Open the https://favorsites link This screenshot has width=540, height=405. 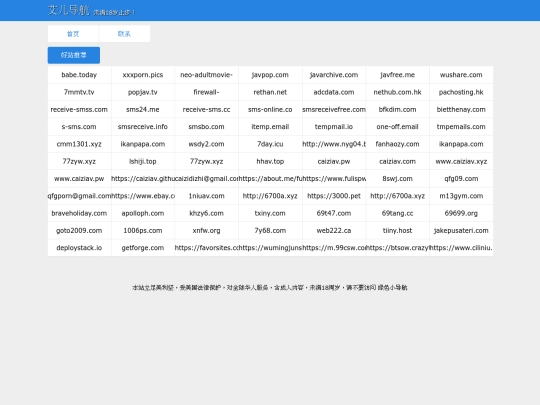coord(206,248)
